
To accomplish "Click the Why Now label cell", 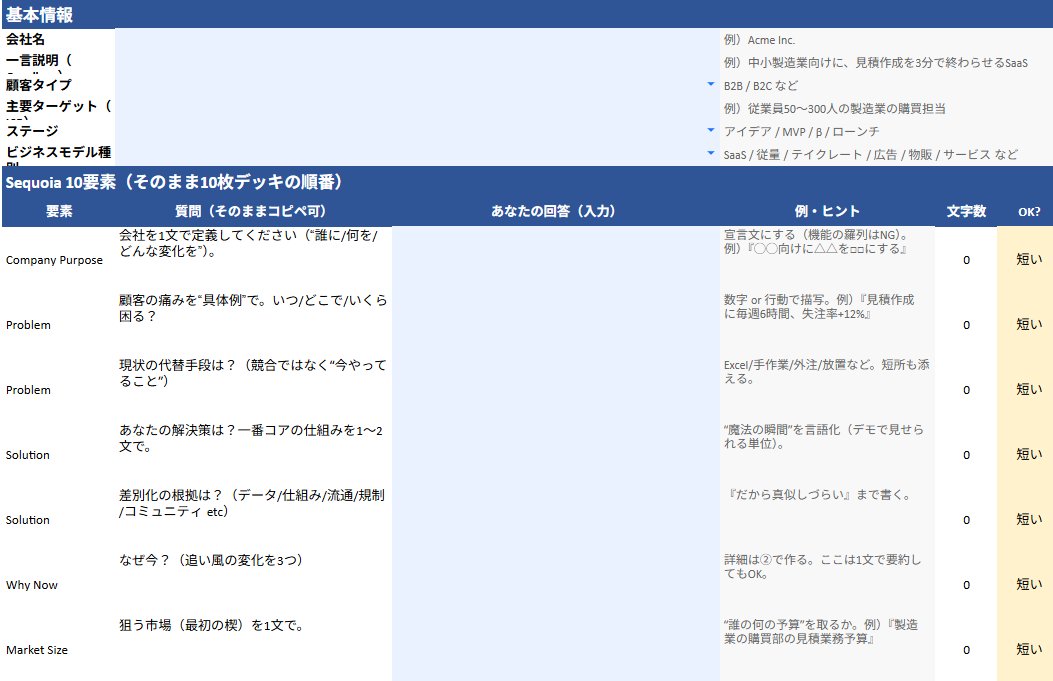I will pyautogui.click(x=58, y=585).
